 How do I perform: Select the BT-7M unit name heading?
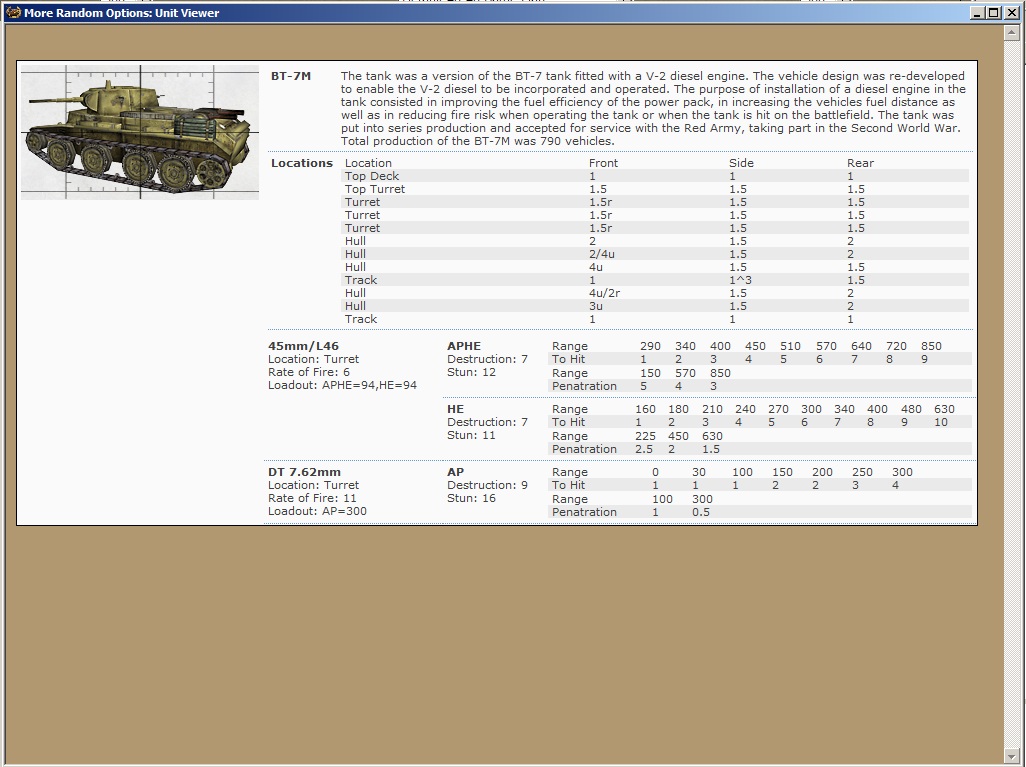click(x=291, y=76)
